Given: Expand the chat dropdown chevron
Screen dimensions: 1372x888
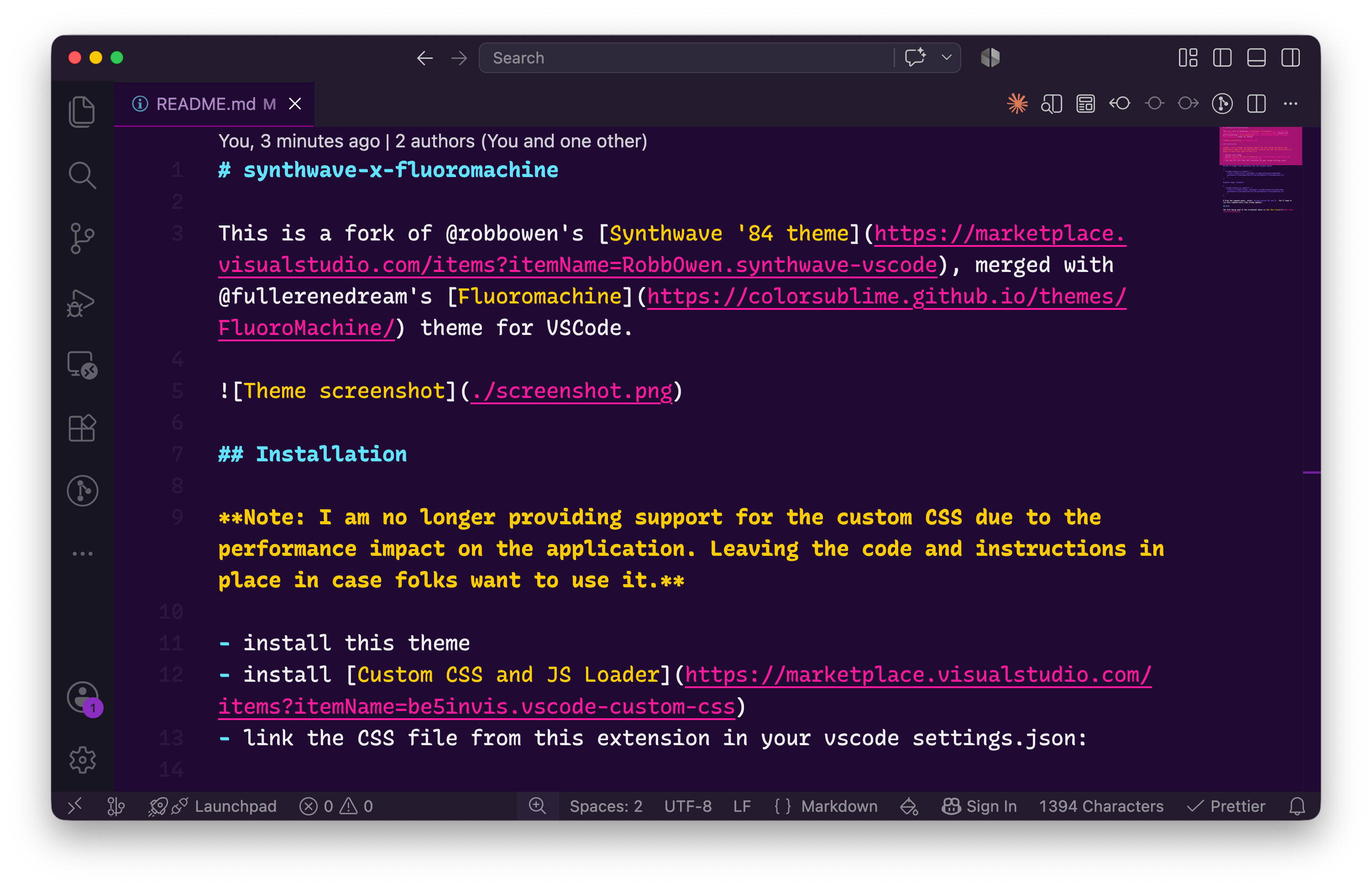Looking at the screenshot, I should (947, 57).
